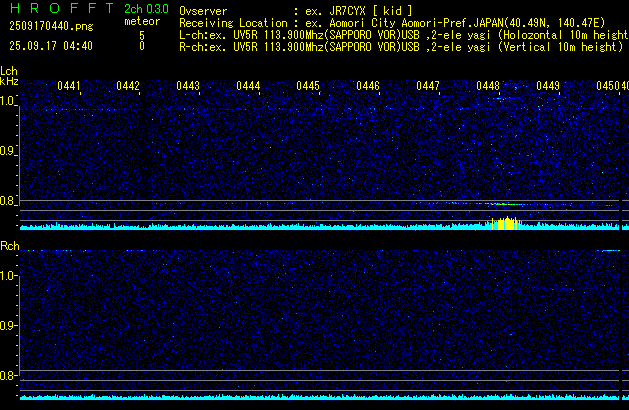This screenshot has height=410, width=629.
Task: Click the Rch 0.9 kHz axis label
Action: (8, 325)
